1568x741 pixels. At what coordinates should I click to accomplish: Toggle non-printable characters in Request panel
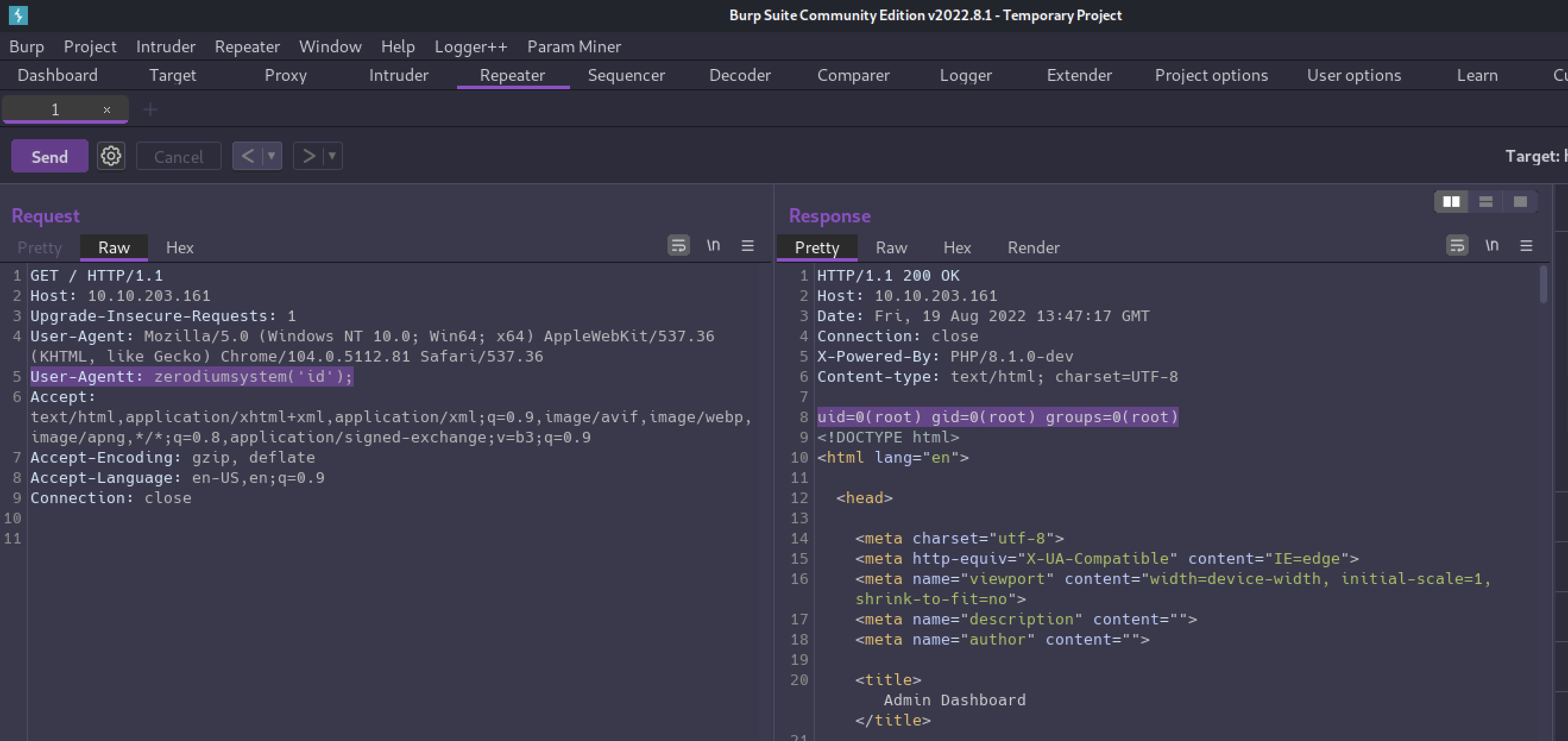tap(713, 246)
